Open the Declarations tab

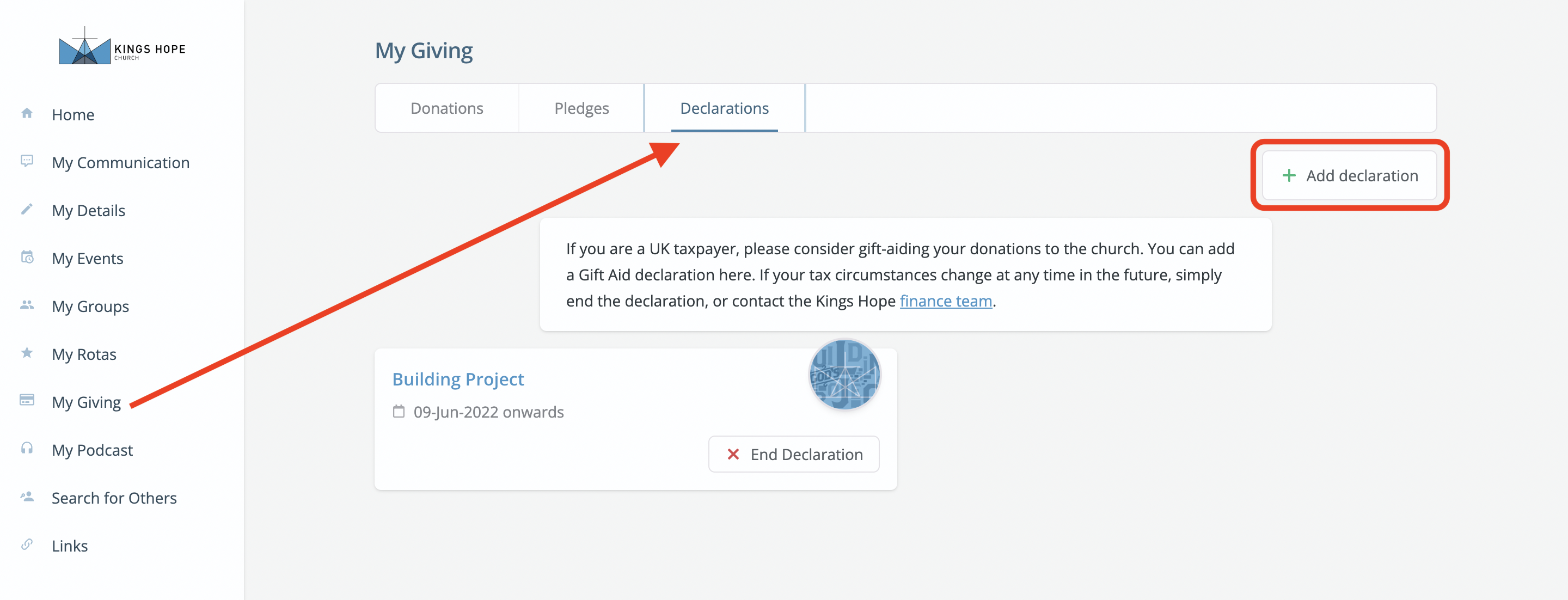(724, 108)
